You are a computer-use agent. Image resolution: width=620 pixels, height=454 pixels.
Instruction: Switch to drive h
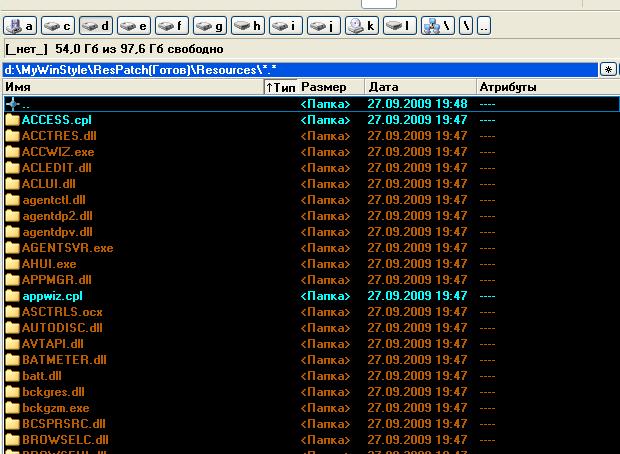(x=248, y=26)
